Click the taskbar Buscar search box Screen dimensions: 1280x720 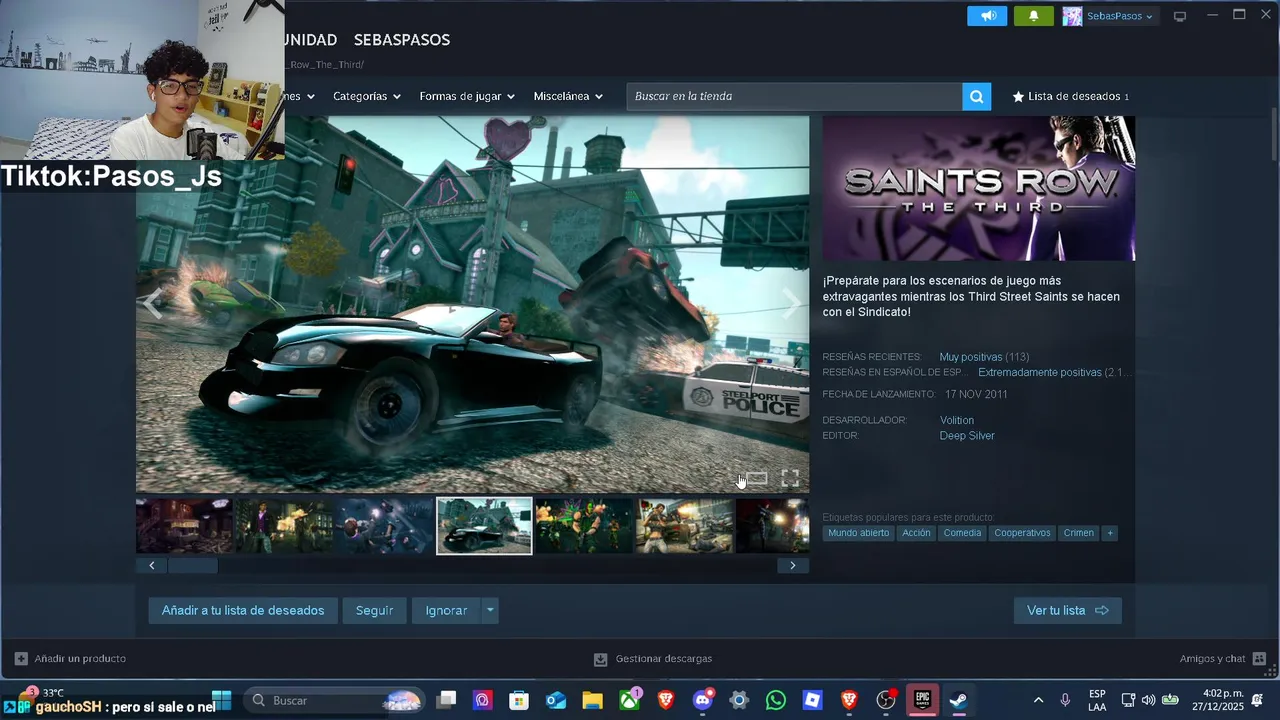pyautogui.click(x=336, y=701)
